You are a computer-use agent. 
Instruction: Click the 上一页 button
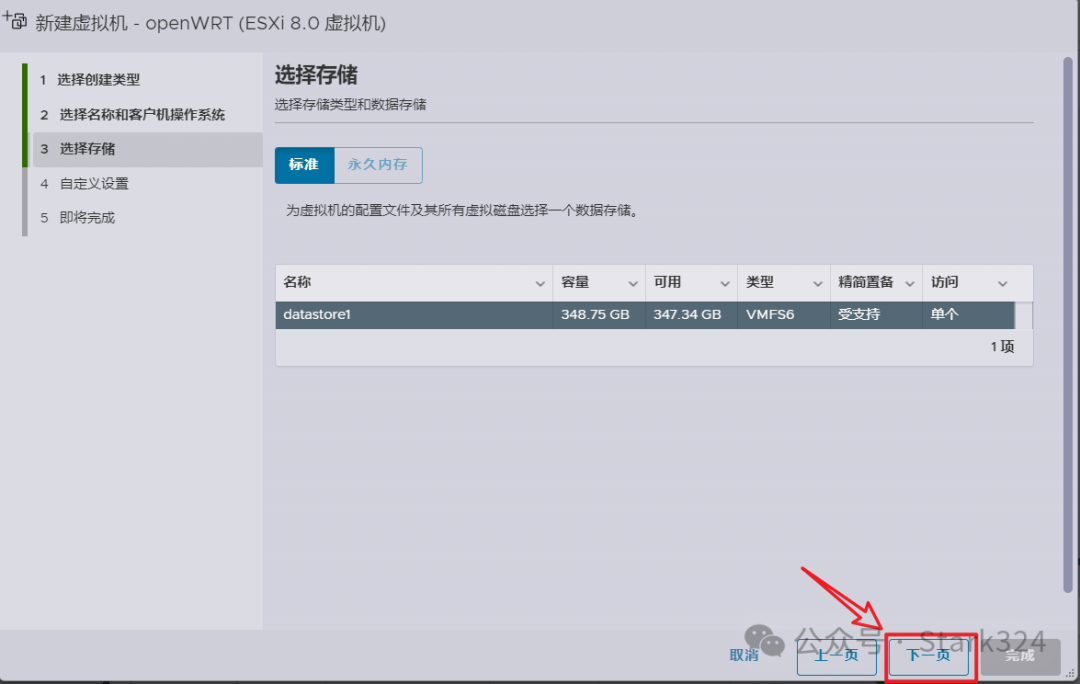(837, 657)
